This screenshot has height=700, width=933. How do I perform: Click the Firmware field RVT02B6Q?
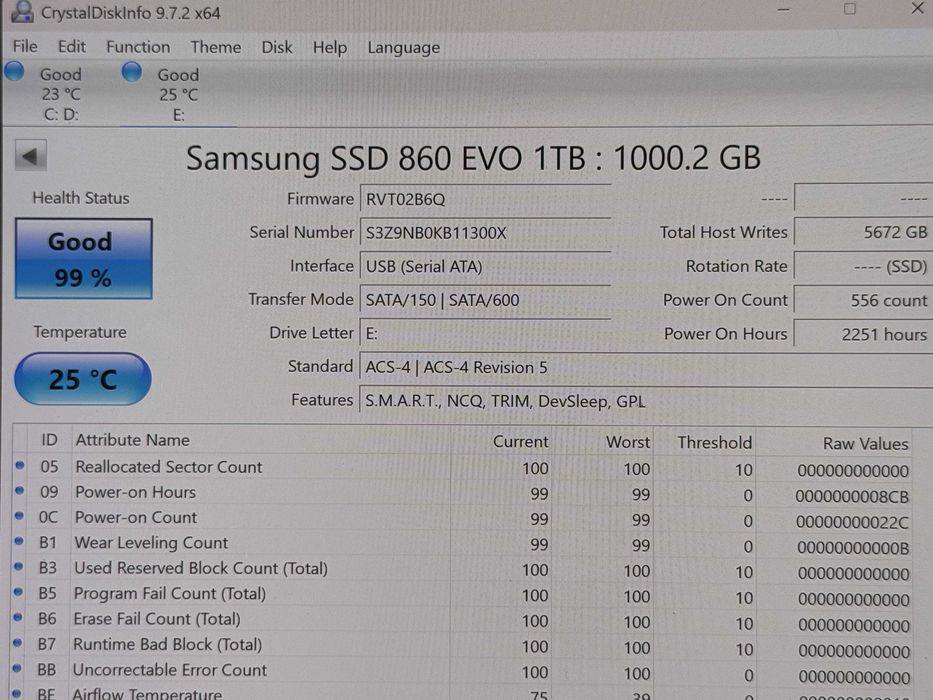point(485,199)
